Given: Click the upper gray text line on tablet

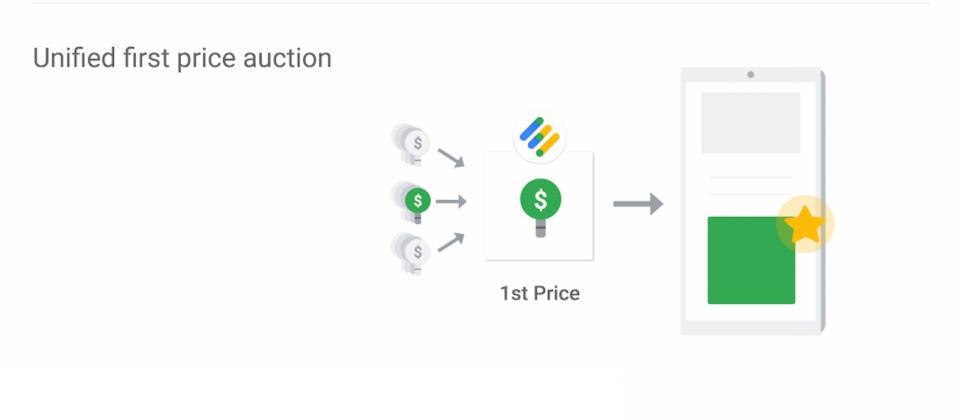Looking at the screenshot, I should pos(751,178).
